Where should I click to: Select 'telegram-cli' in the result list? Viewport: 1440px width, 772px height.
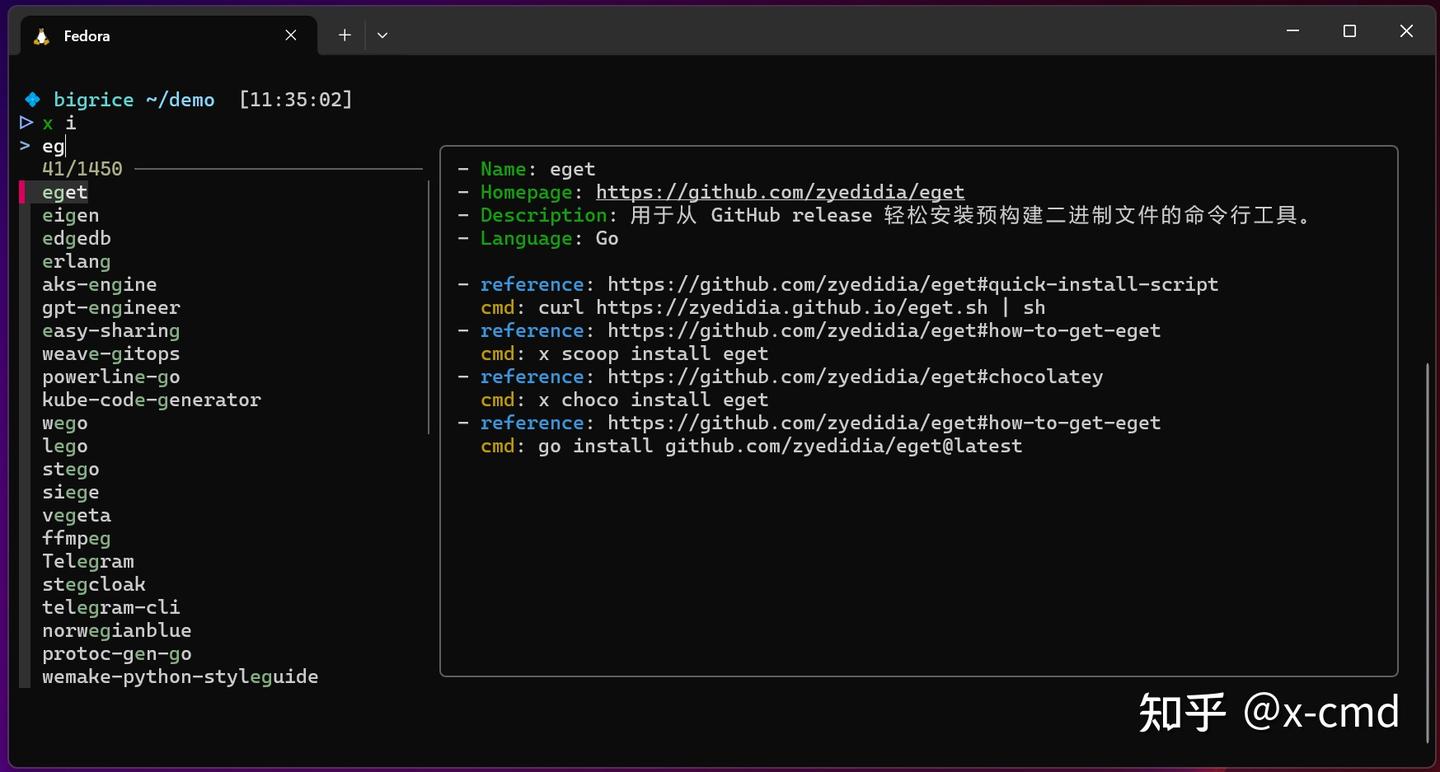click(x=111, y=606)
